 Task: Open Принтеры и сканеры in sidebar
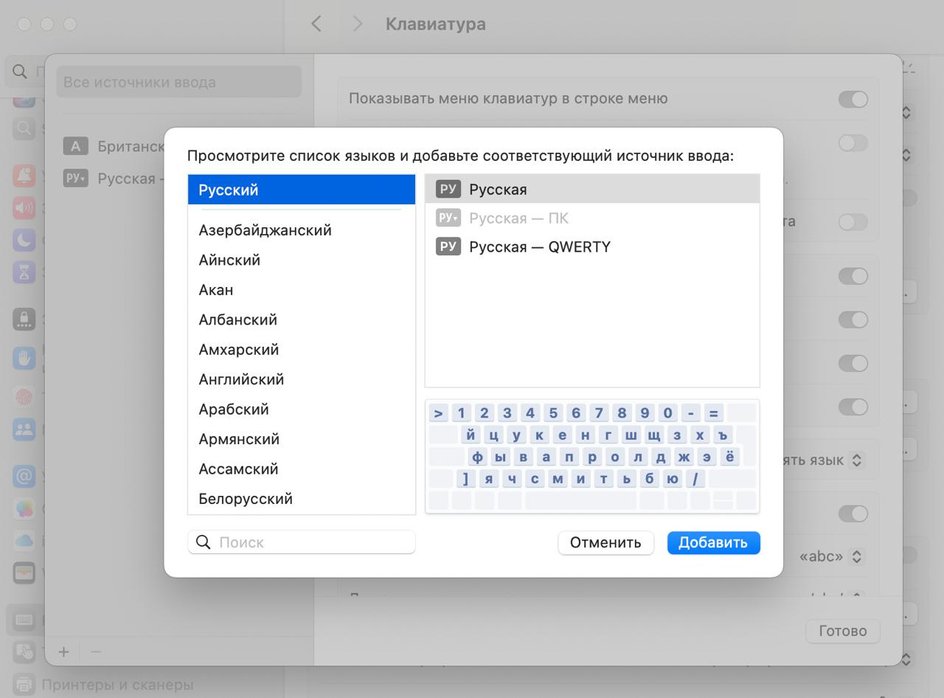coord(117,685)
